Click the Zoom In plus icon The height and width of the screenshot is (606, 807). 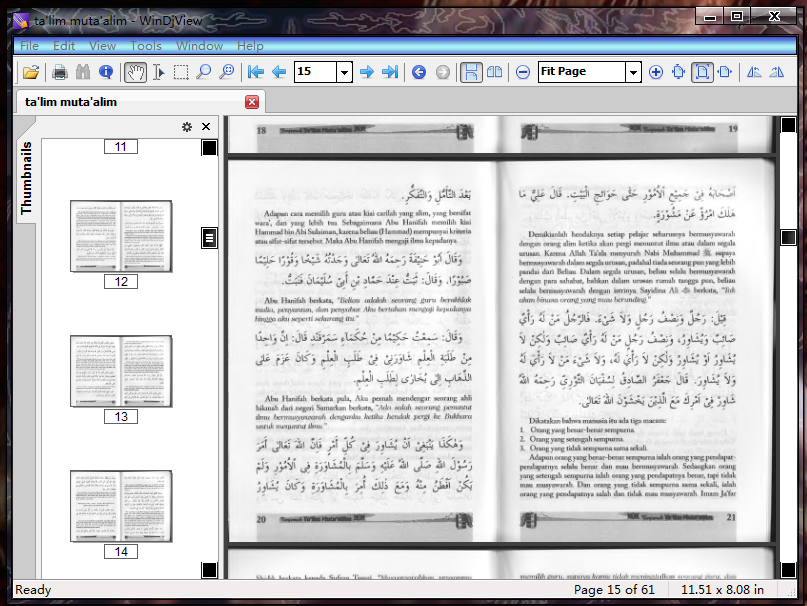656,72
